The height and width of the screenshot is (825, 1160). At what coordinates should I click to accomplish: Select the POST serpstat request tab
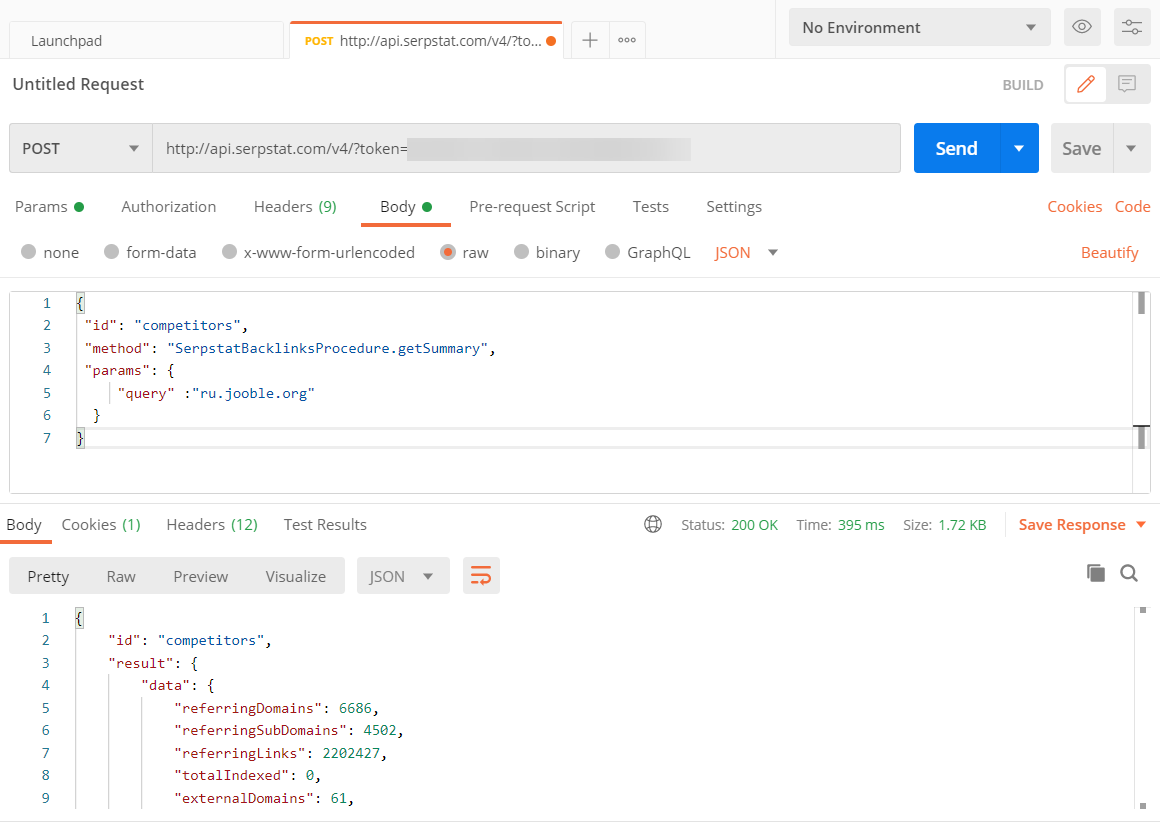click(425, 41)
